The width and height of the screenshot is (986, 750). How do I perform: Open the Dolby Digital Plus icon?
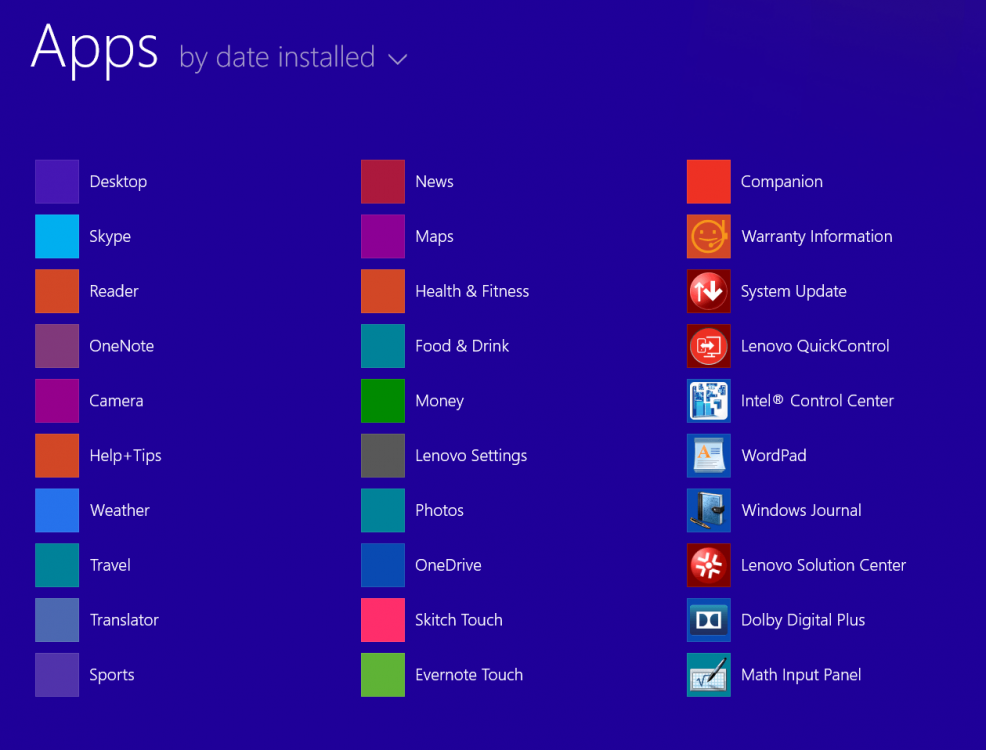pyautogui.click(x=708, y=620)
